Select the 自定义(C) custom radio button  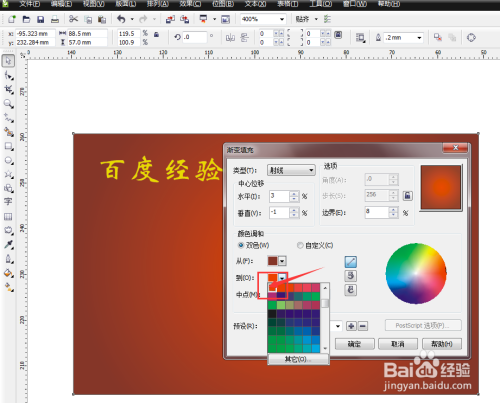point(300,245)
